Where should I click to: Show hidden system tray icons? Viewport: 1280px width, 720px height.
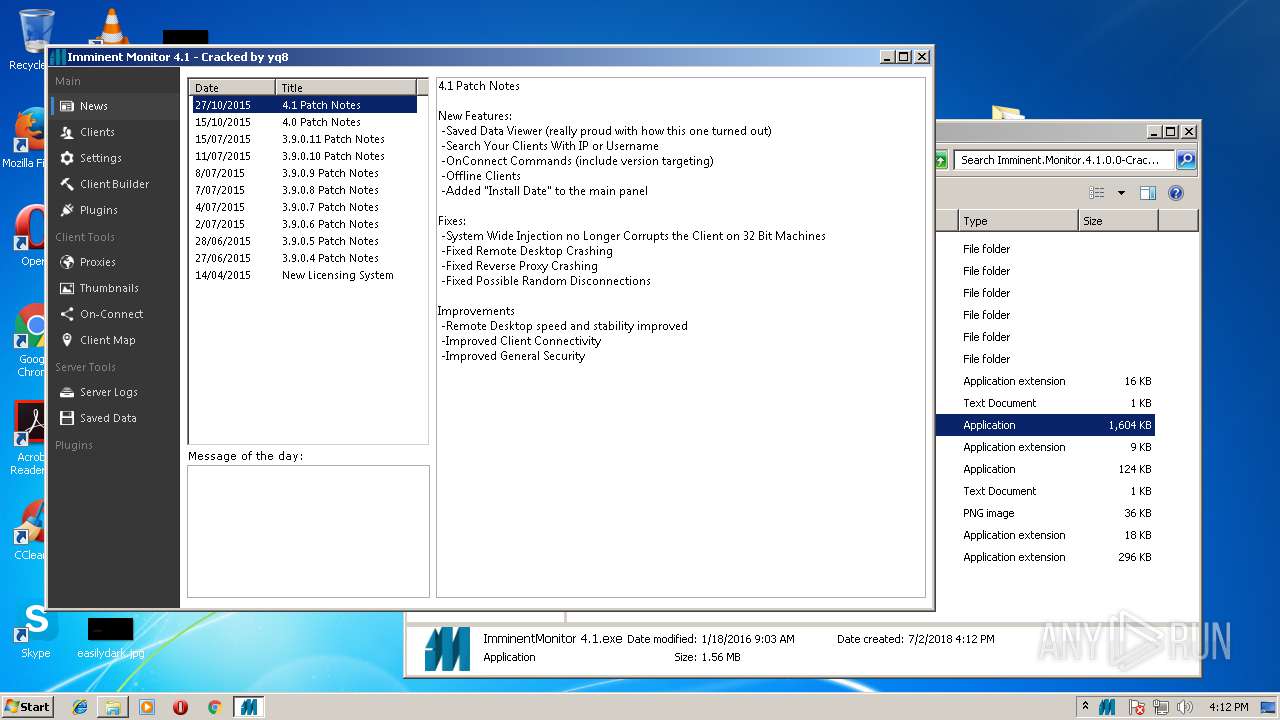[1086, 707]
